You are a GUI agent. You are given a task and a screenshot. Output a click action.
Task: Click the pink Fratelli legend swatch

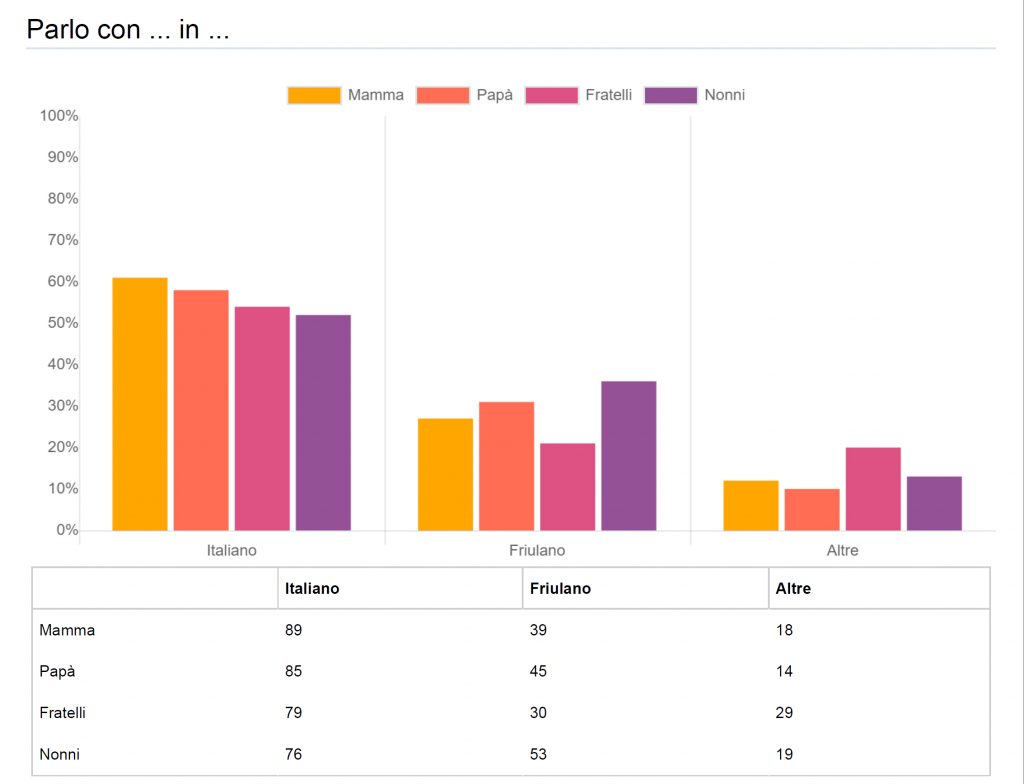[551, 95]
